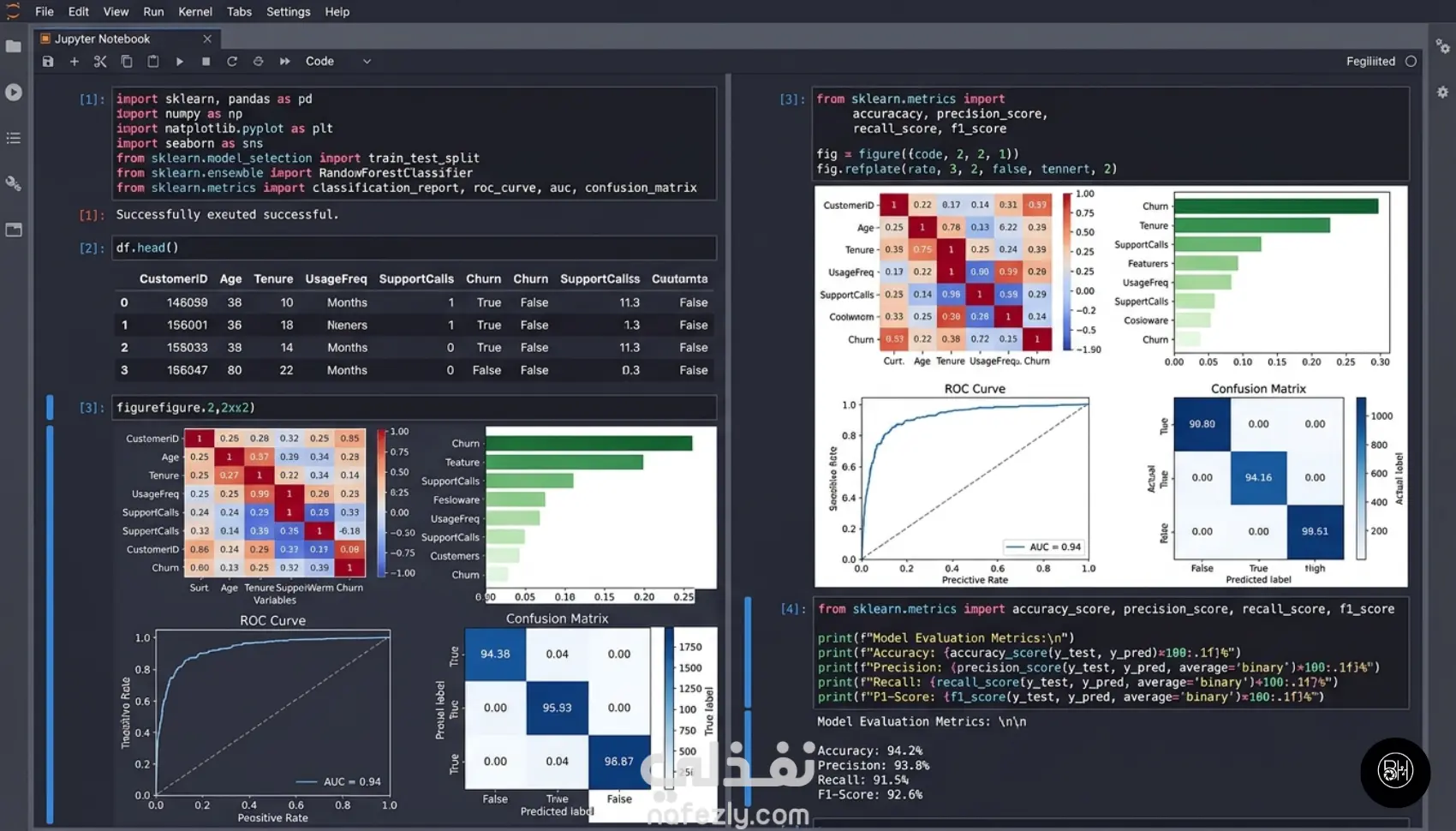Expand the Code cell type dropdown
Viewport: 1456px width, 831px height.
tap(338, 62)
